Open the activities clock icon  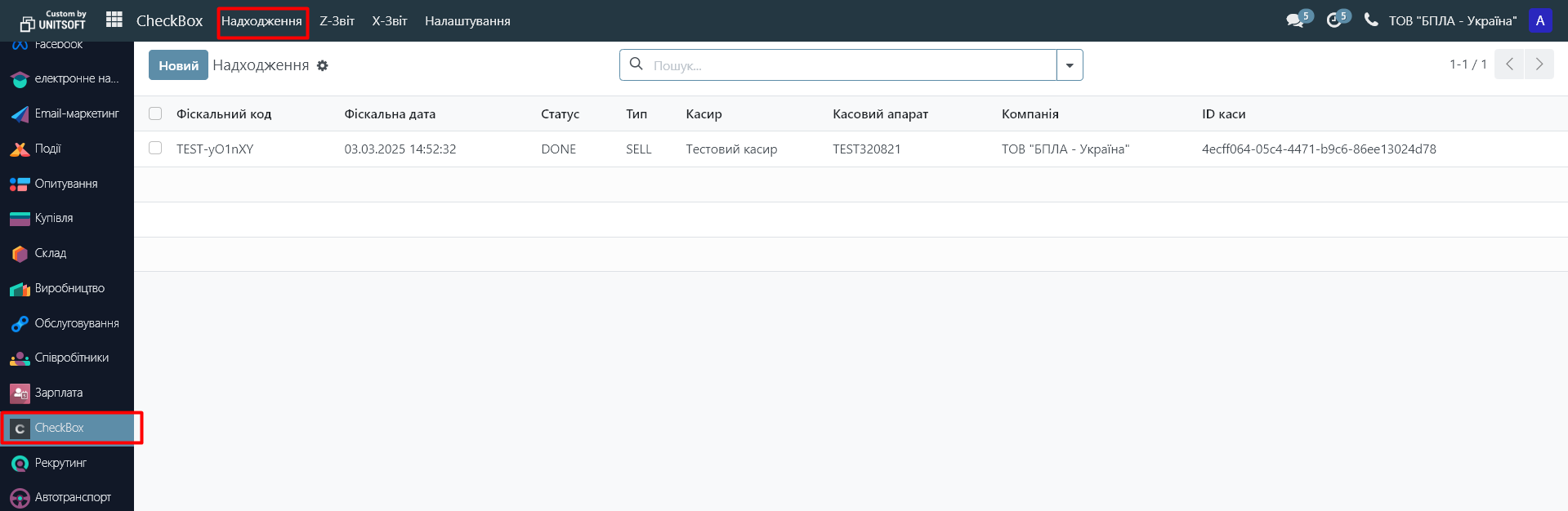pos(1333,20)
